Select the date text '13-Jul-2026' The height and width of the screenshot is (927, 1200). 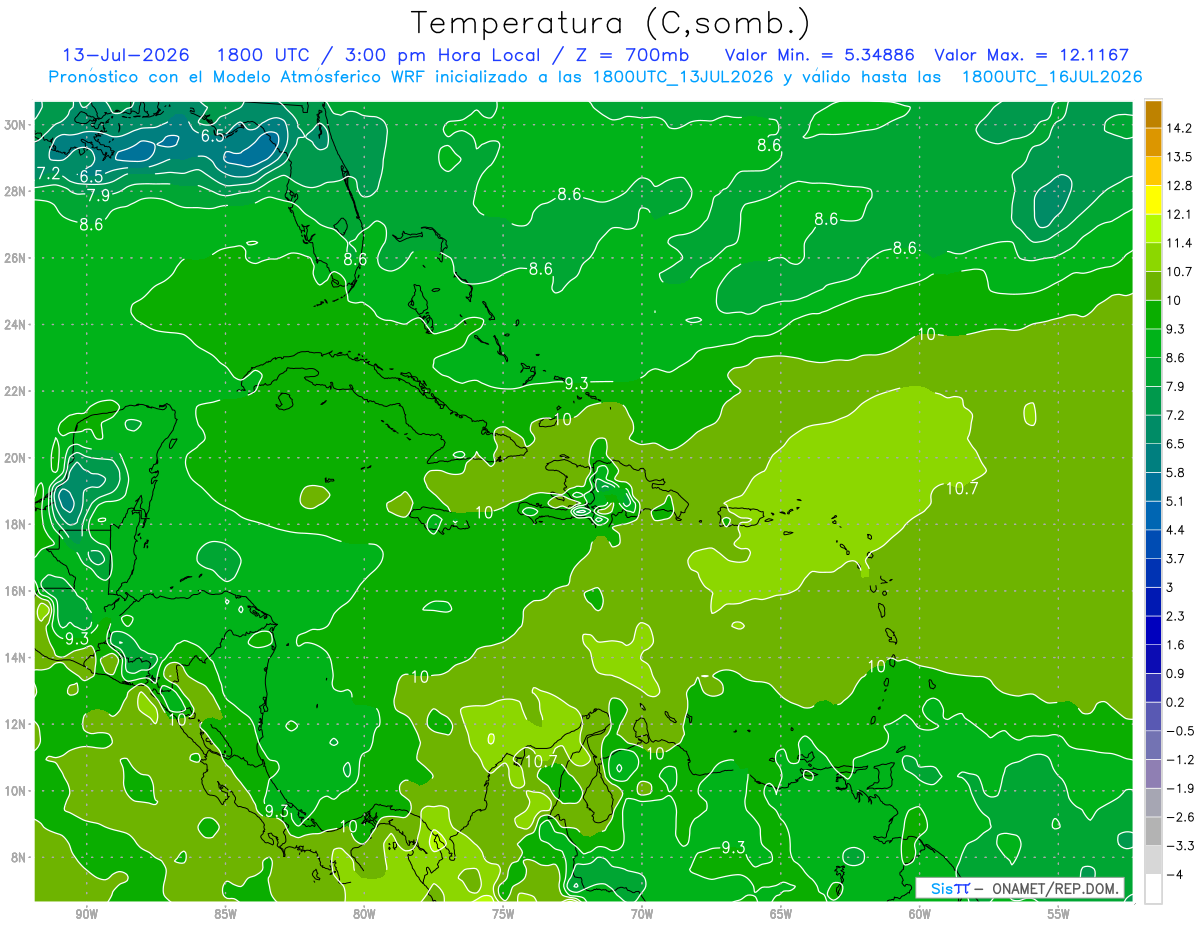click(x=124, y=55)
